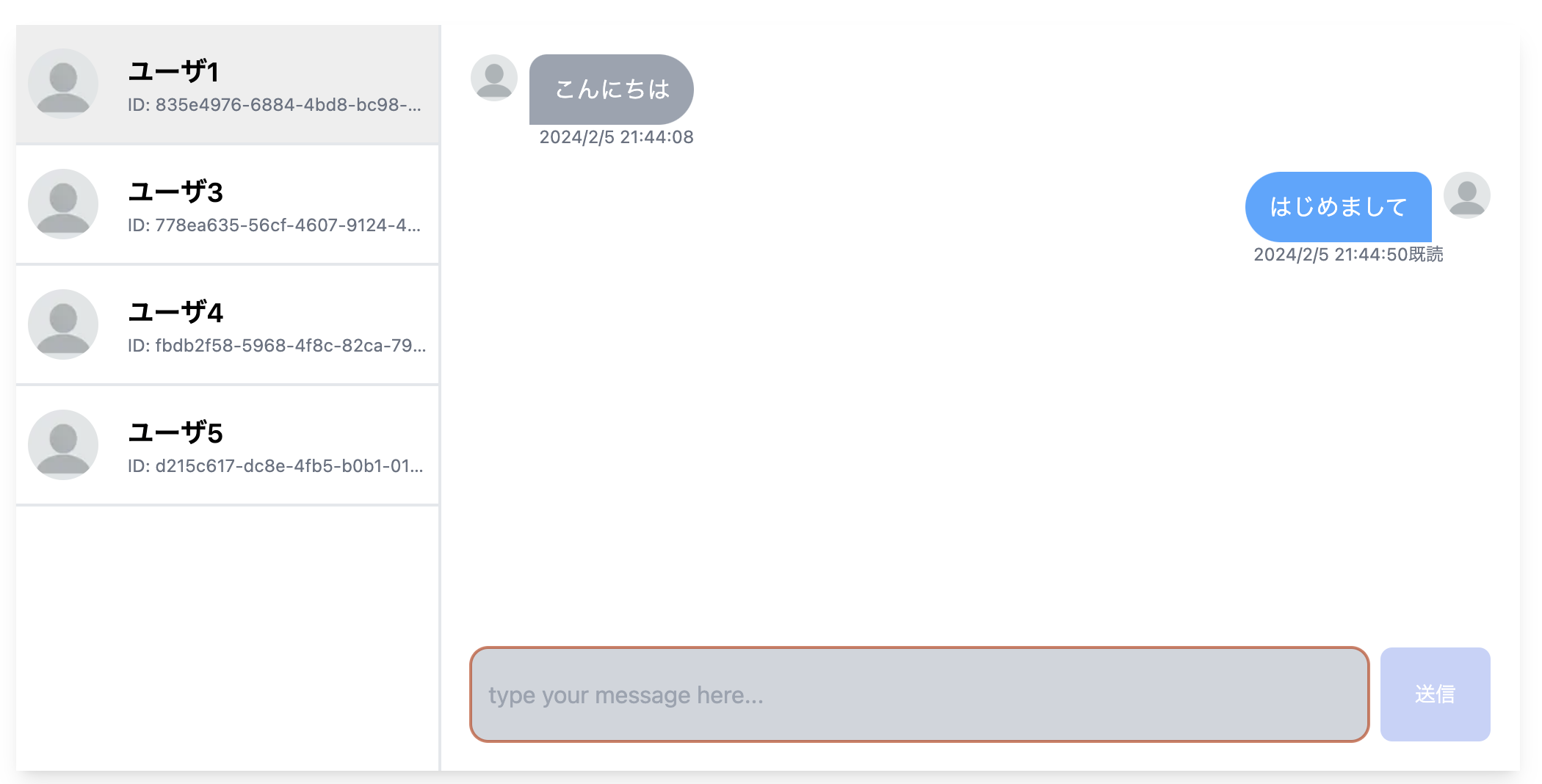Open the ユーザ5 chat name

tap(175, 432)
